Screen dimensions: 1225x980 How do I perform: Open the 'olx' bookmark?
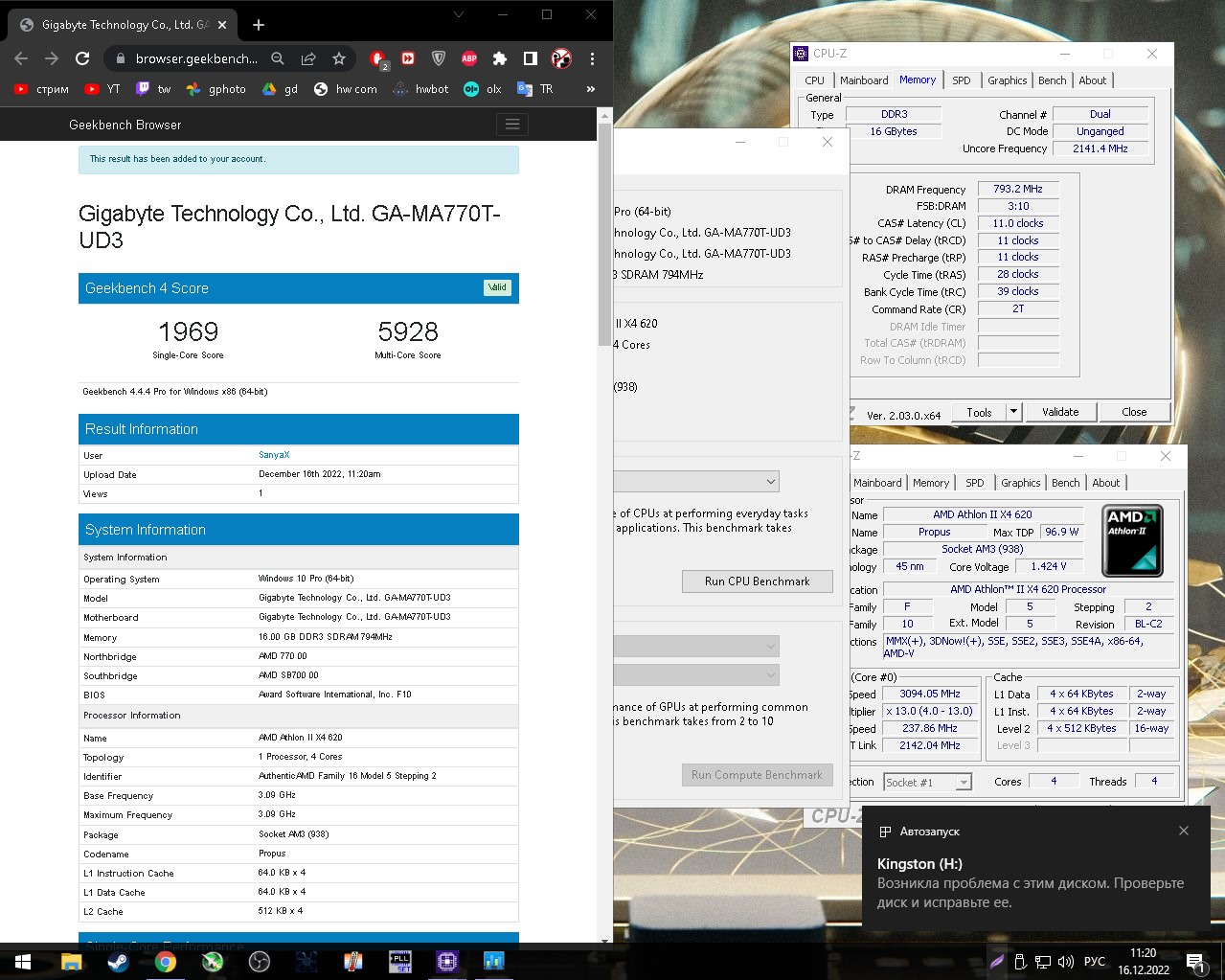483,89
